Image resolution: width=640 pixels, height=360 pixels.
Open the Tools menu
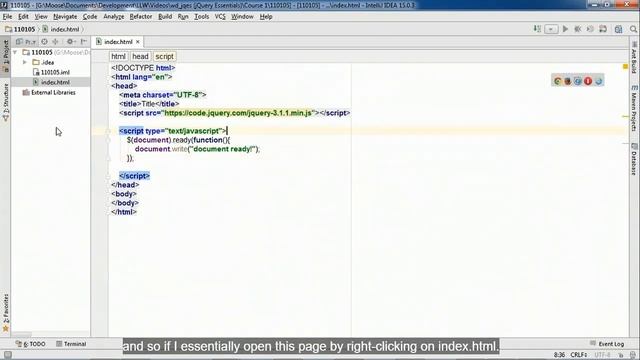[x=202, y=17]
